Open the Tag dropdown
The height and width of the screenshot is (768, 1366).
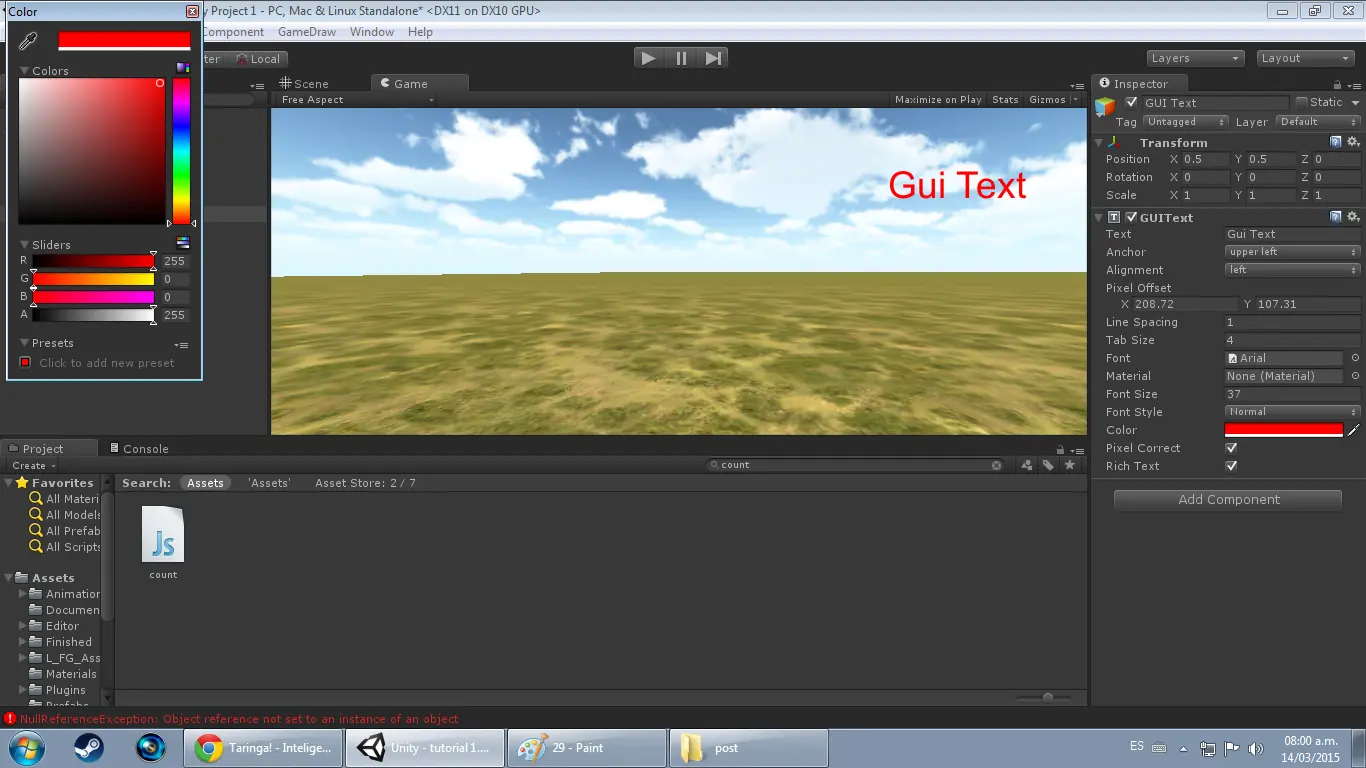pyautogui.click(x=1185, y=122)
